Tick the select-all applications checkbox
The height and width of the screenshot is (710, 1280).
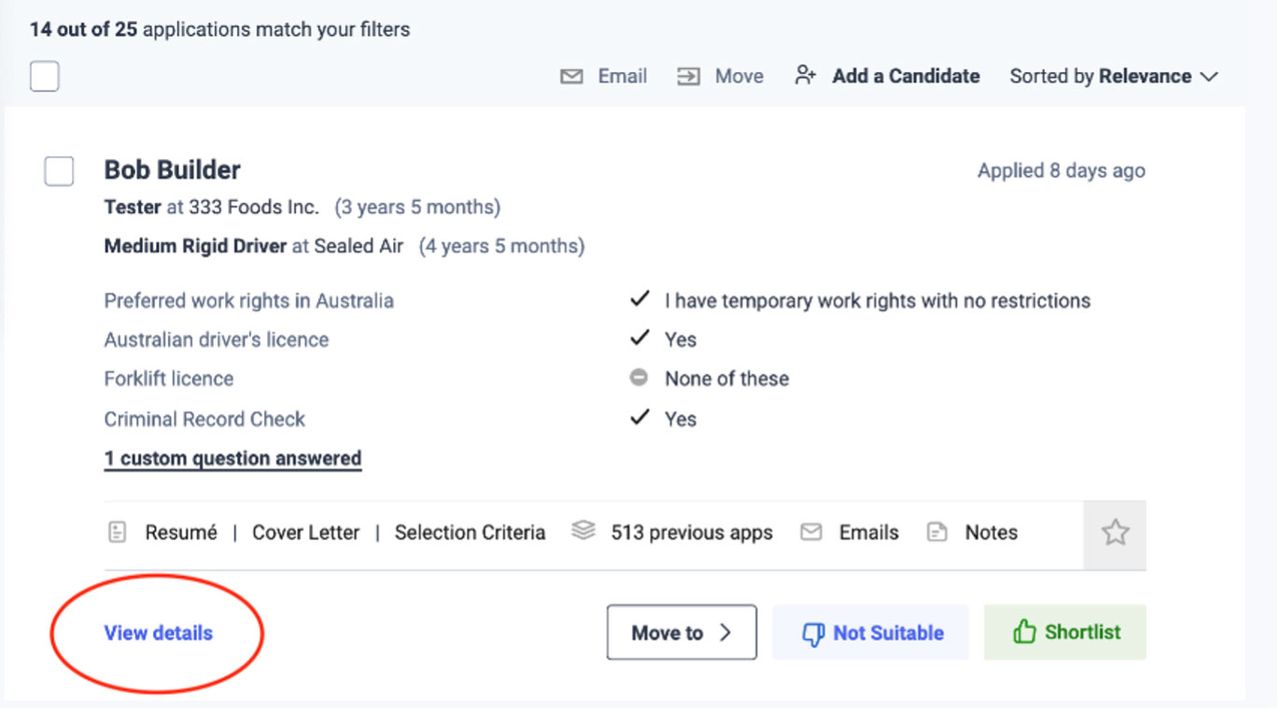(x=44, y=76)
